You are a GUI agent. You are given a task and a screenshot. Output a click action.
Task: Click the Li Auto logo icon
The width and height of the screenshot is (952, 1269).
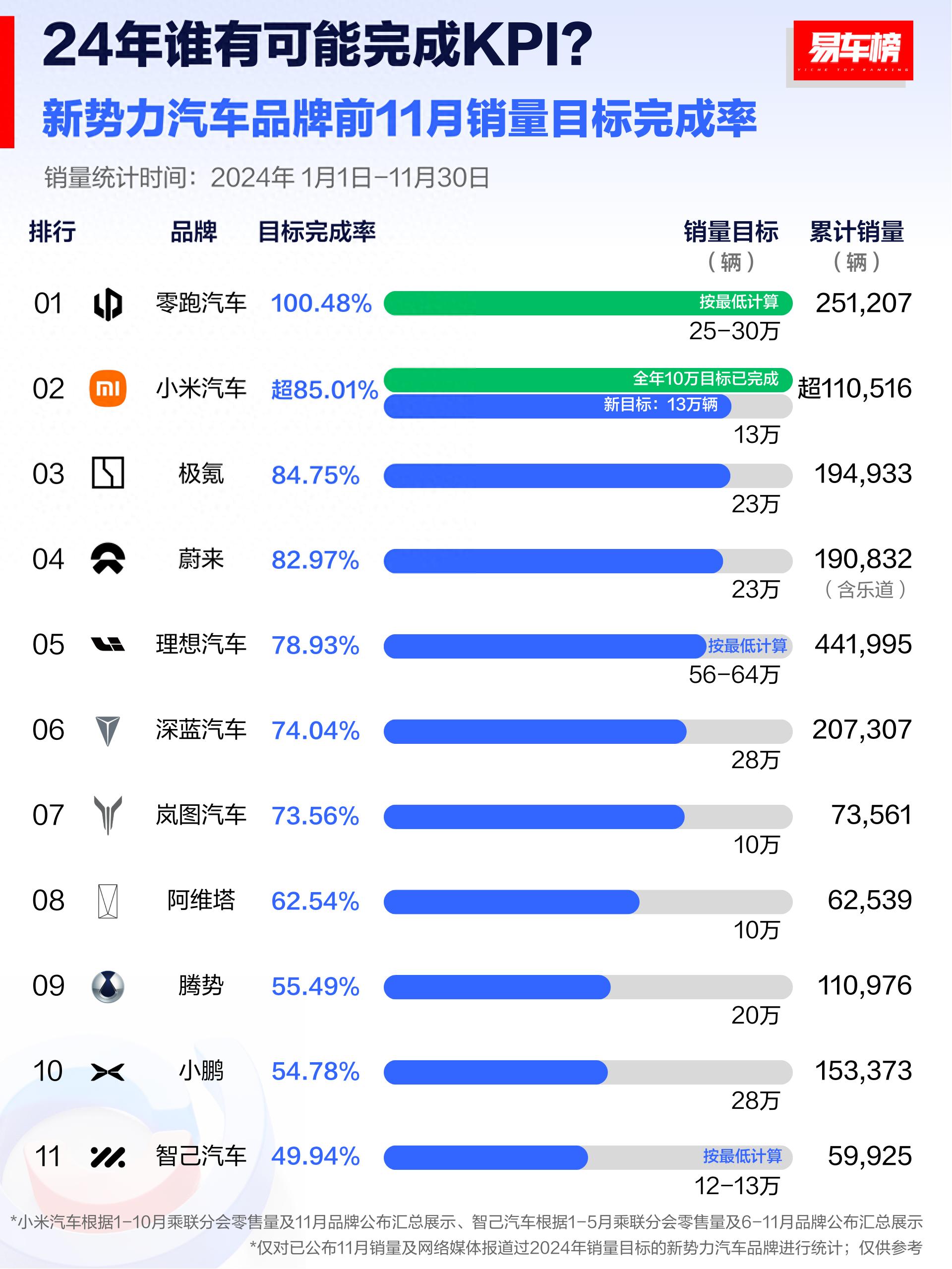(108, 645)
